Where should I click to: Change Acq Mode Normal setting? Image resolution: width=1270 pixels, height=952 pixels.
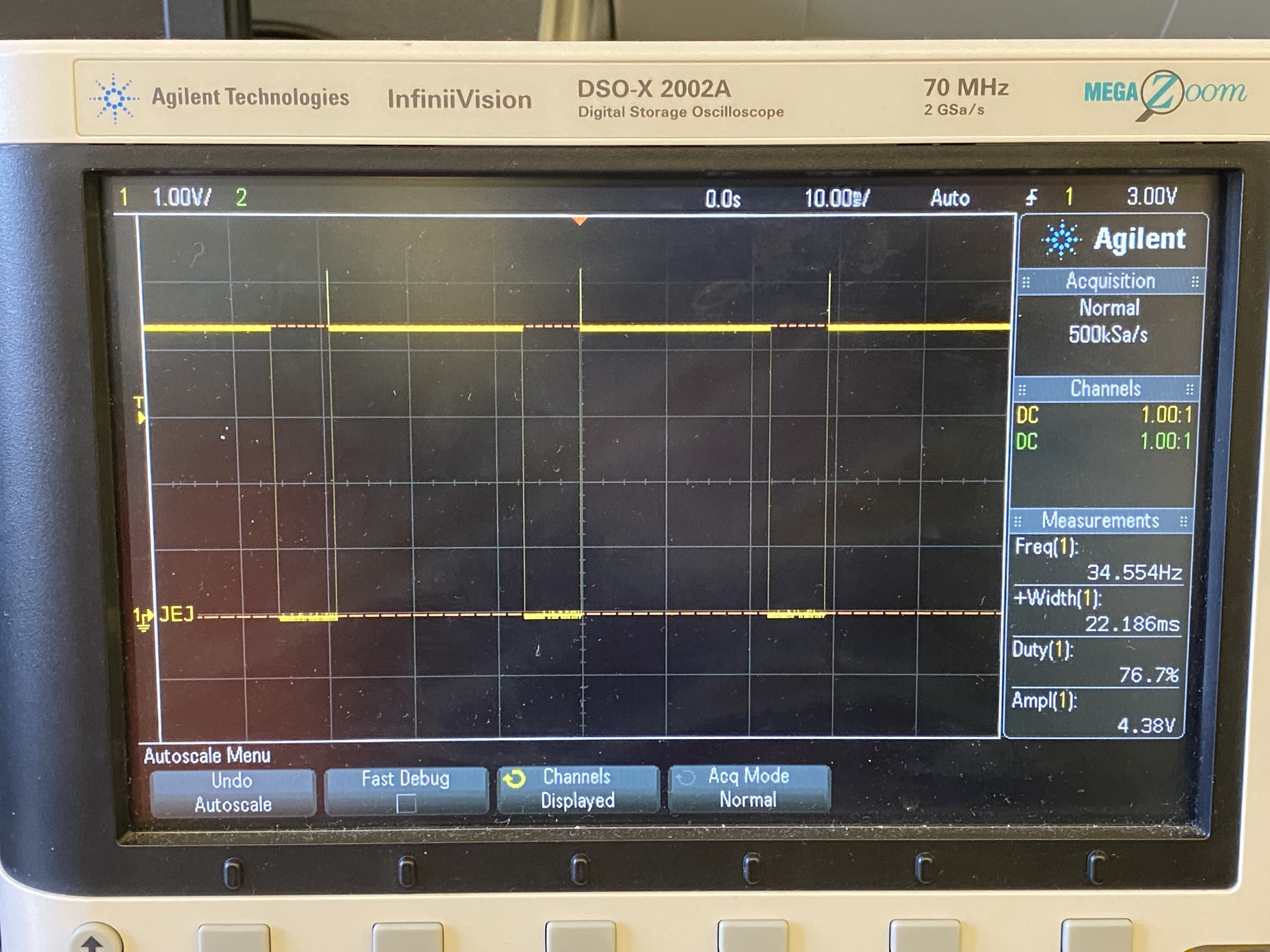[x=749, y=788]
